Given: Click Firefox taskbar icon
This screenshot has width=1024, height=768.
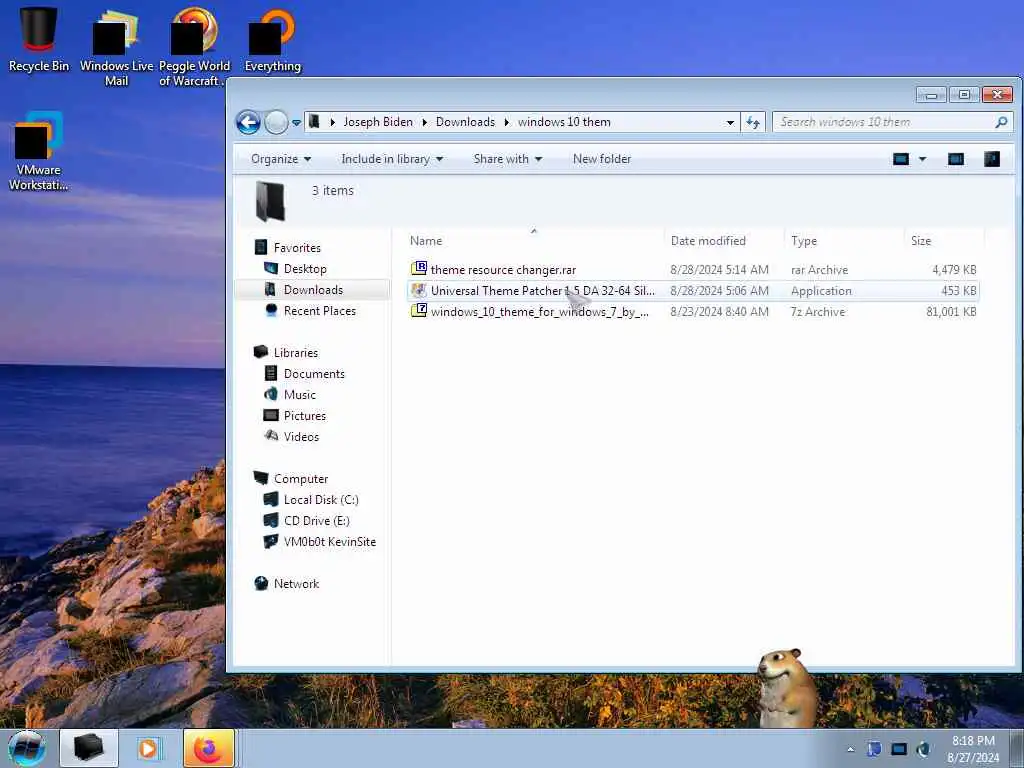Looking at the screenshot, I should [208, 748].
